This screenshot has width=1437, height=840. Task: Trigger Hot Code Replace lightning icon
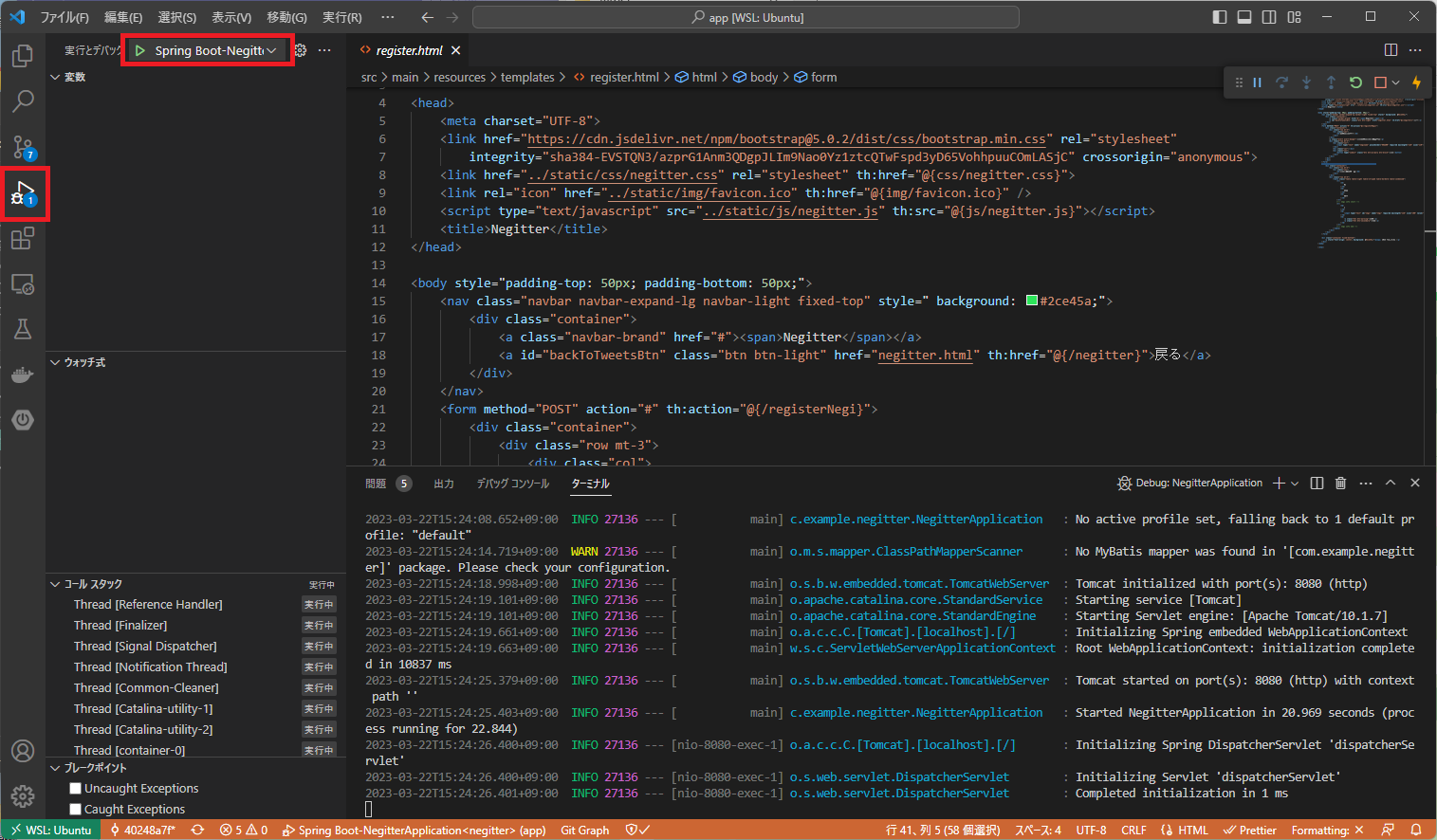[1415, 82]
